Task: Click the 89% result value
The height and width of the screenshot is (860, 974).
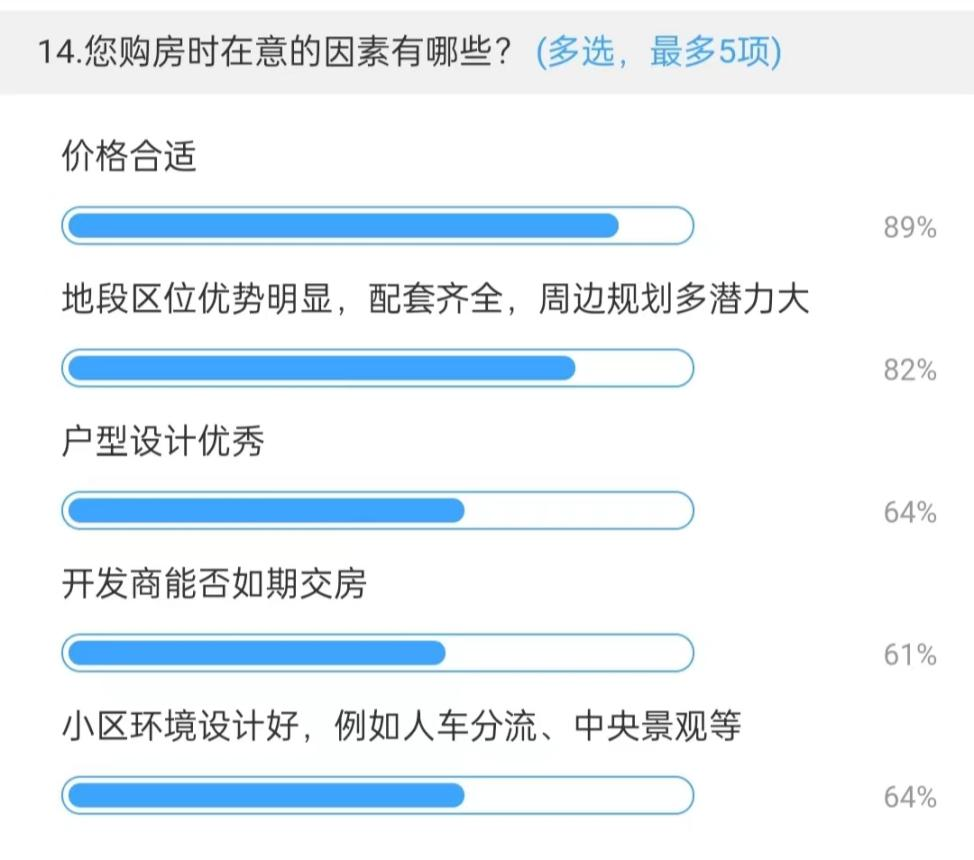Action: click(x=909, y=228)
